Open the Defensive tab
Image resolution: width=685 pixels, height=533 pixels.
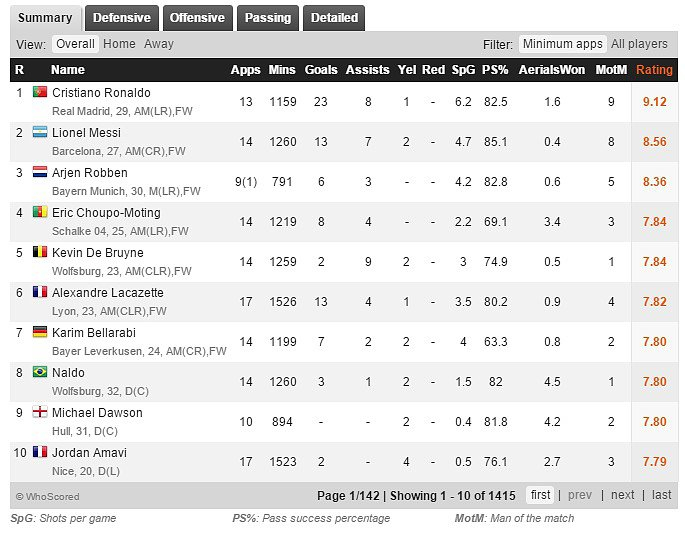pyautogui.click(x=122, y=18)
